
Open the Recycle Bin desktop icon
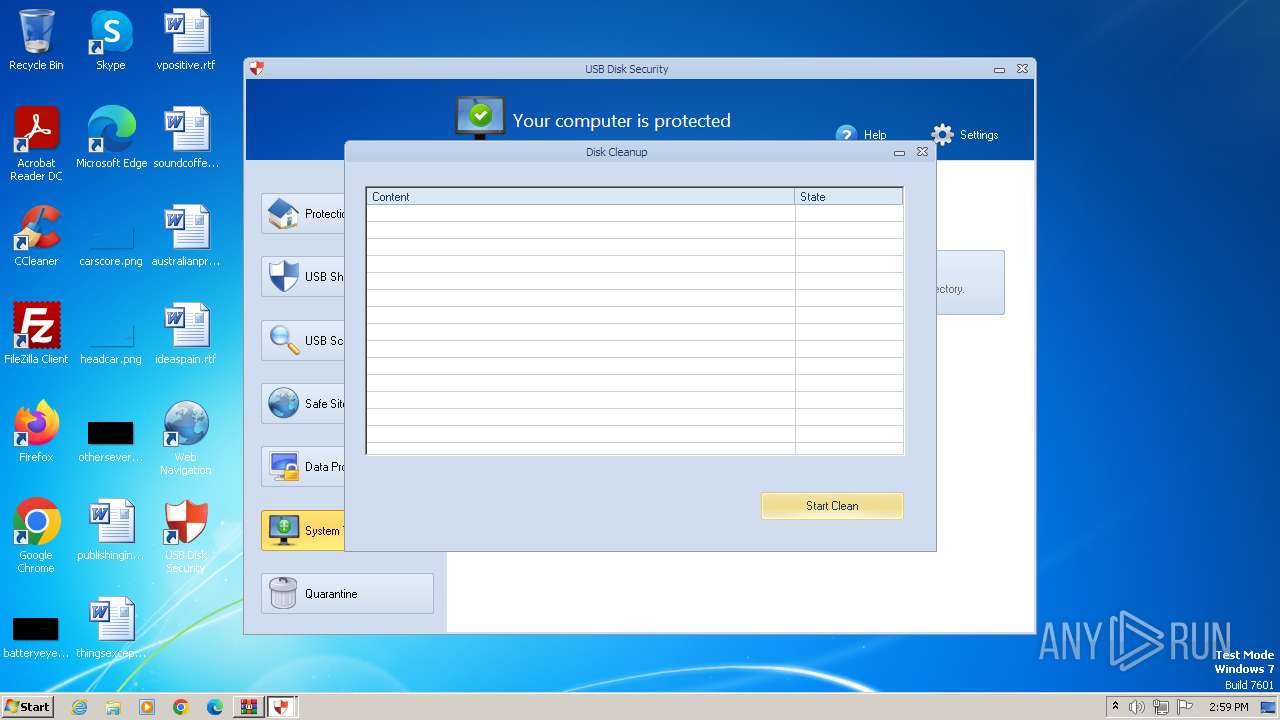pos(36,40)
